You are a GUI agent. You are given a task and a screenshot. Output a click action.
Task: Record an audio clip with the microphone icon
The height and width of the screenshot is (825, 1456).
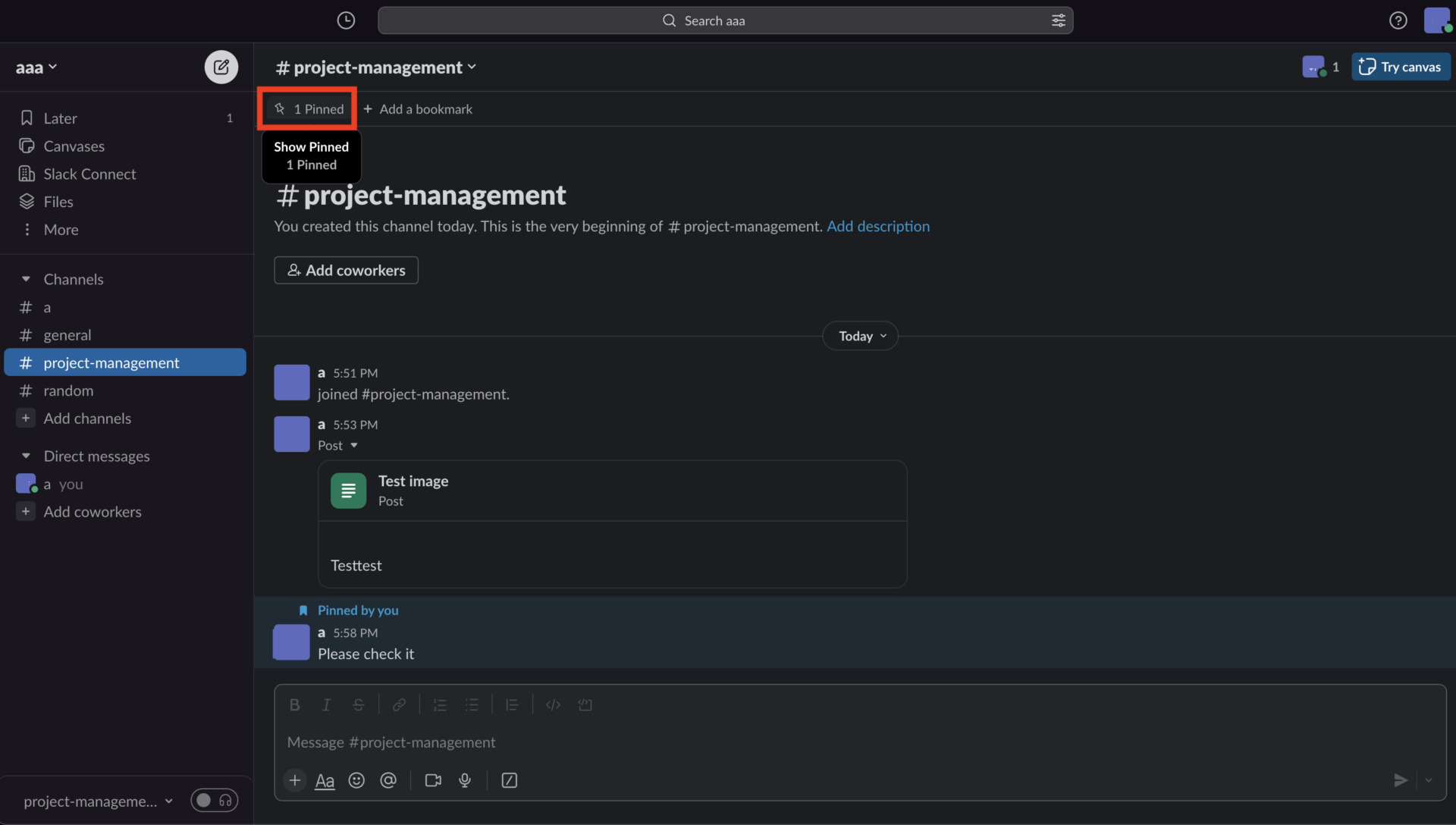[x=465, y=780]
